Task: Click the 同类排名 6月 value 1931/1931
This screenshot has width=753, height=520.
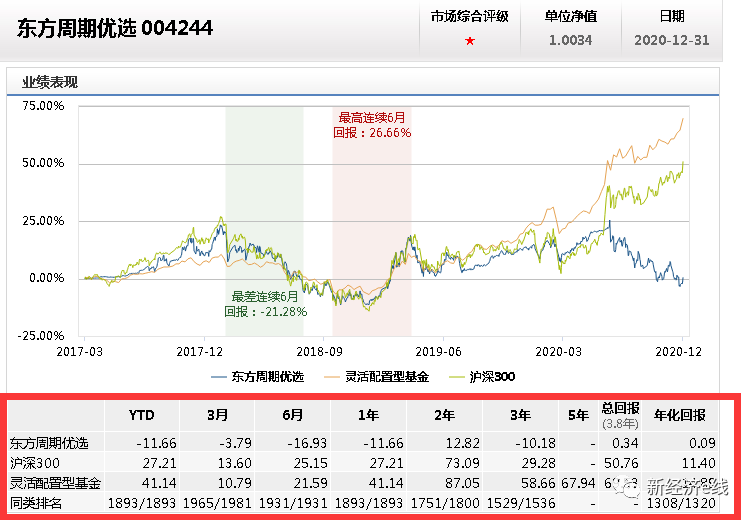Action: point(293,503)
